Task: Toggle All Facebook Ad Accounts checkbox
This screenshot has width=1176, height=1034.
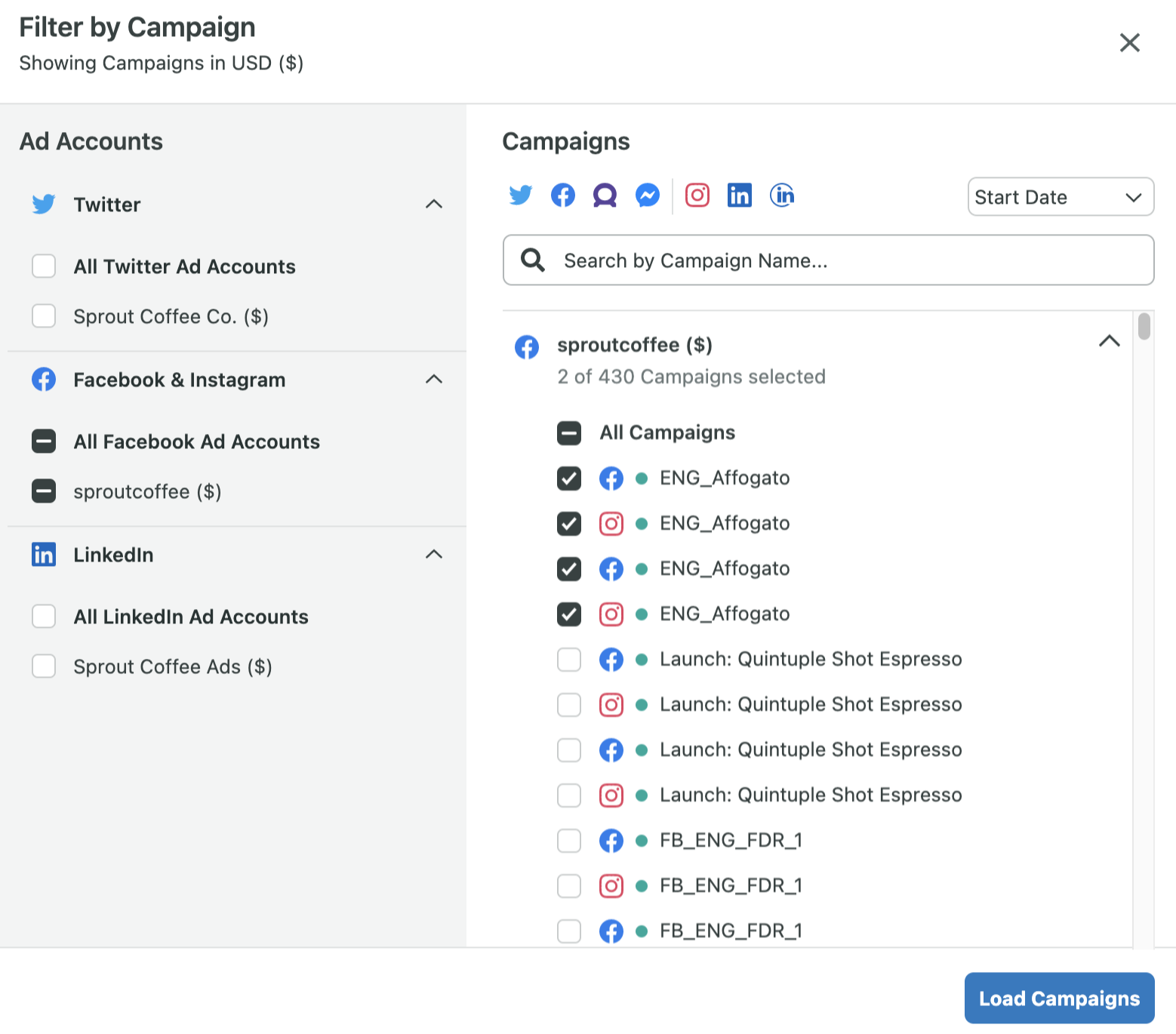Action: [x=44, y=442]
